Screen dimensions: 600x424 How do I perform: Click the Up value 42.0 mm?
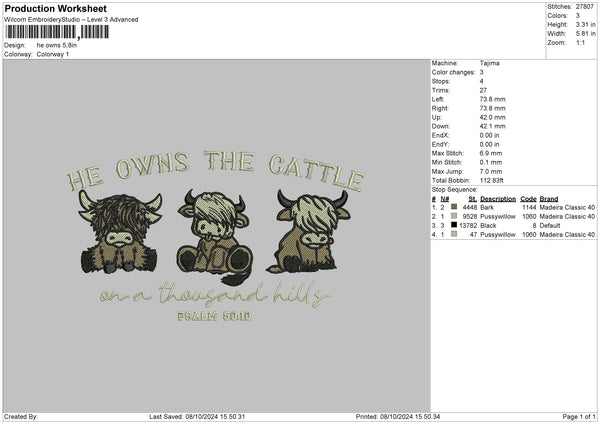point(492,117)
